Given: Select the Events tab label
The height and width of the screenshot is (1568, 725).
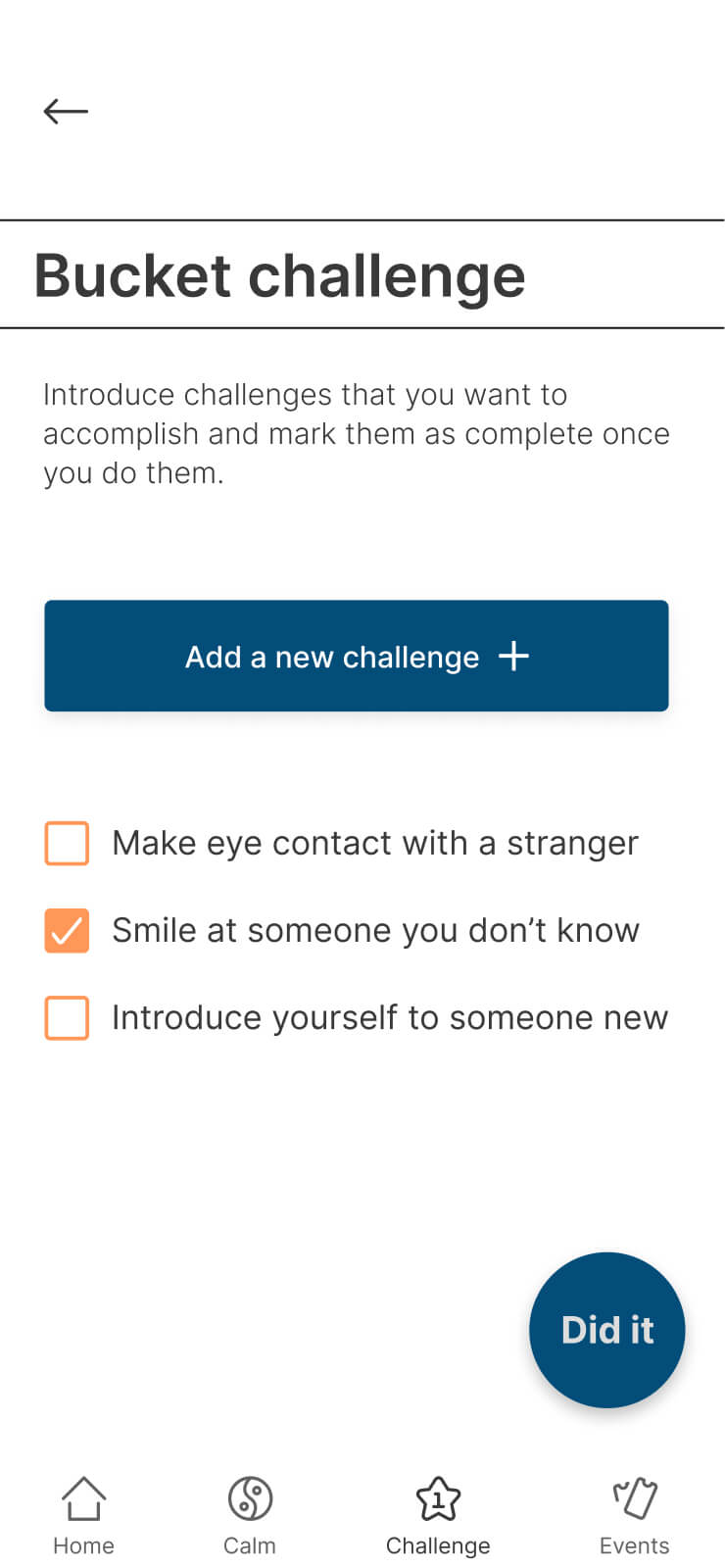Looking at the screenshot, I should 635,1545.
